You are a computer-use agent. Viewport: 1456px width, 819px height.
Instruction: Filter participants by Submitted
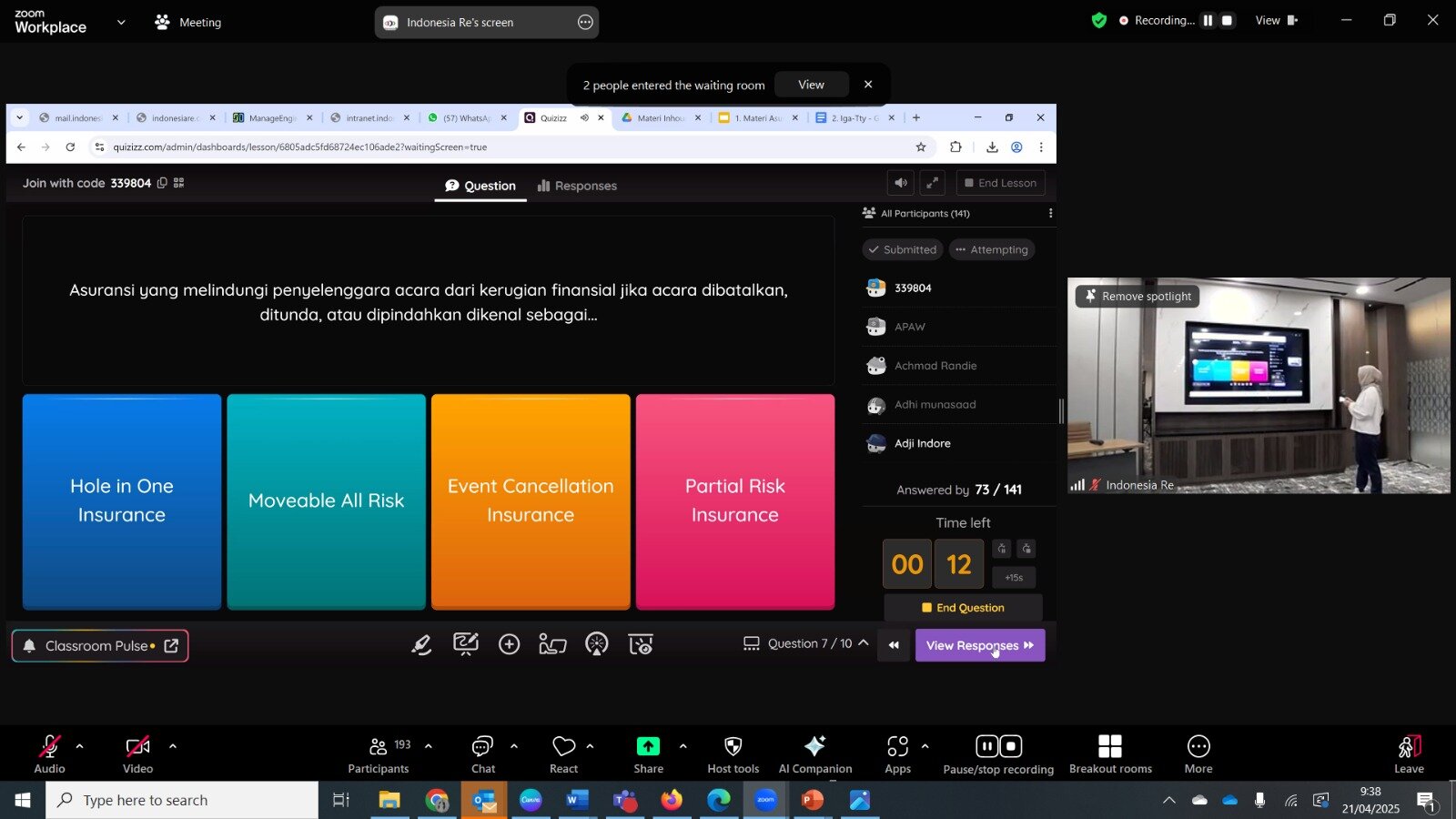pos(902,249)
